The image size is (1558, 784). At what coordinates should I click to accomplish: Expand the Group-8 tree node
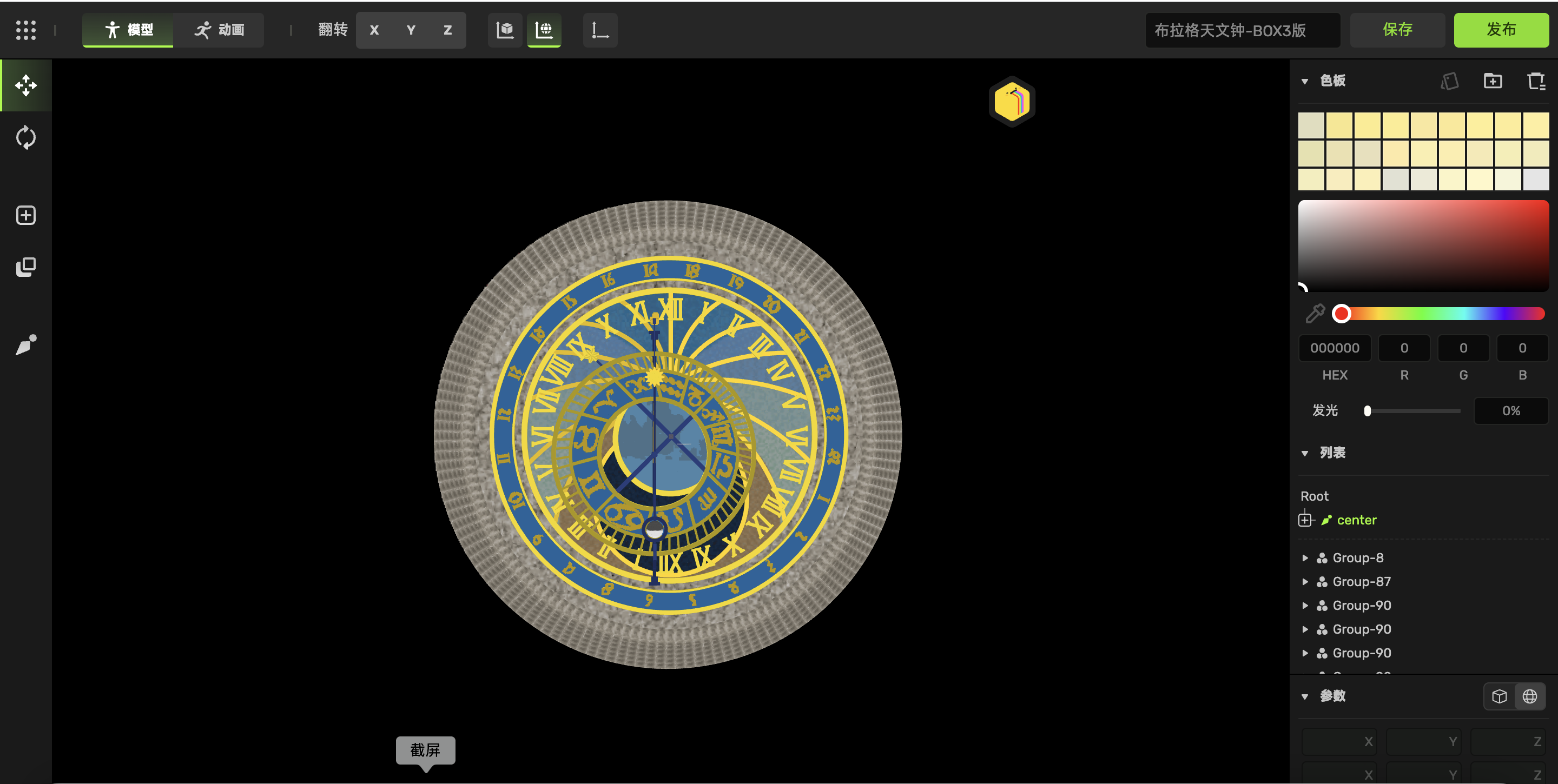click(x=1305, y=558)
